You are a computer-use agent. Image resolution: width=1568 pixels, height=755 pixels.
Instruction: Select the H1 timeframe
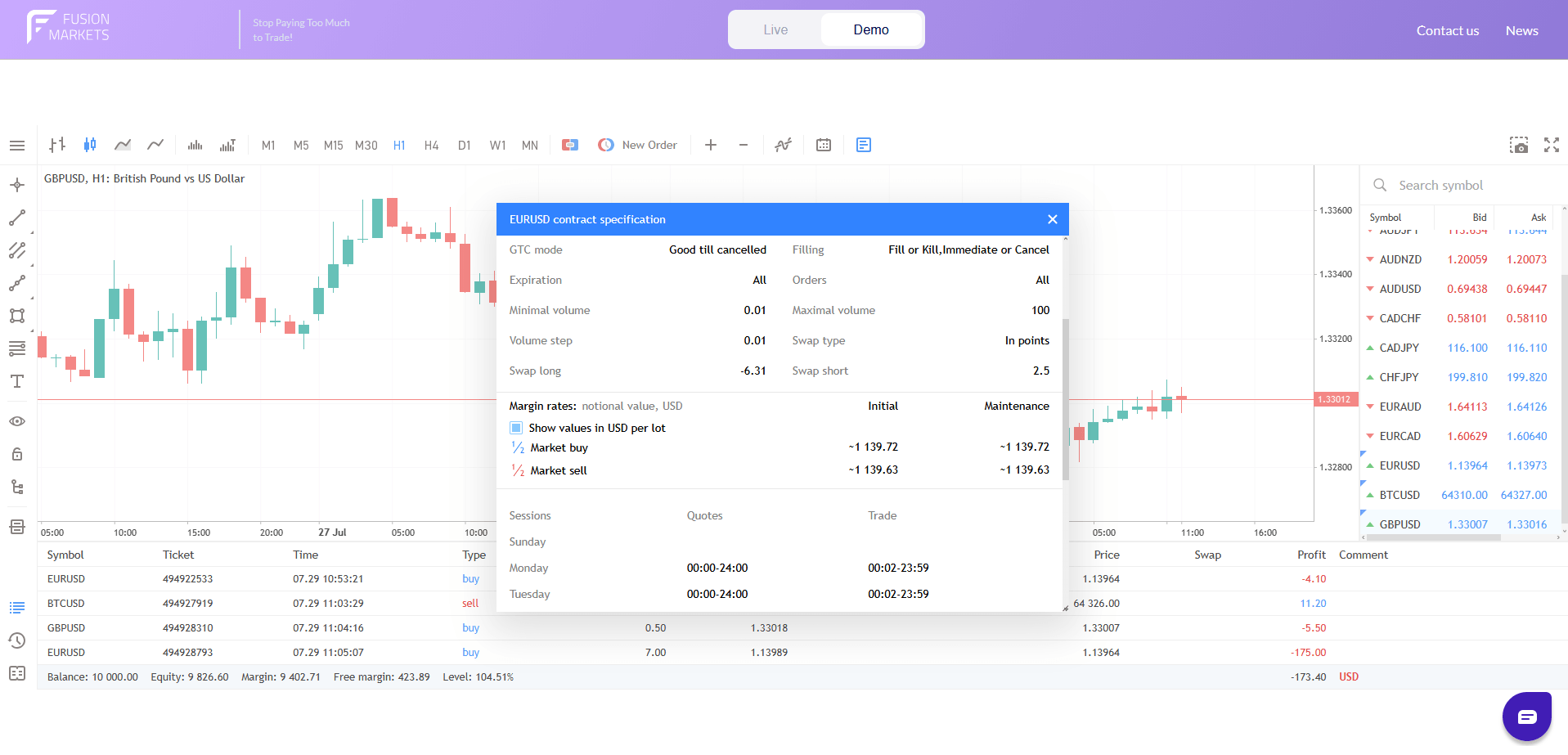point(399,146)
